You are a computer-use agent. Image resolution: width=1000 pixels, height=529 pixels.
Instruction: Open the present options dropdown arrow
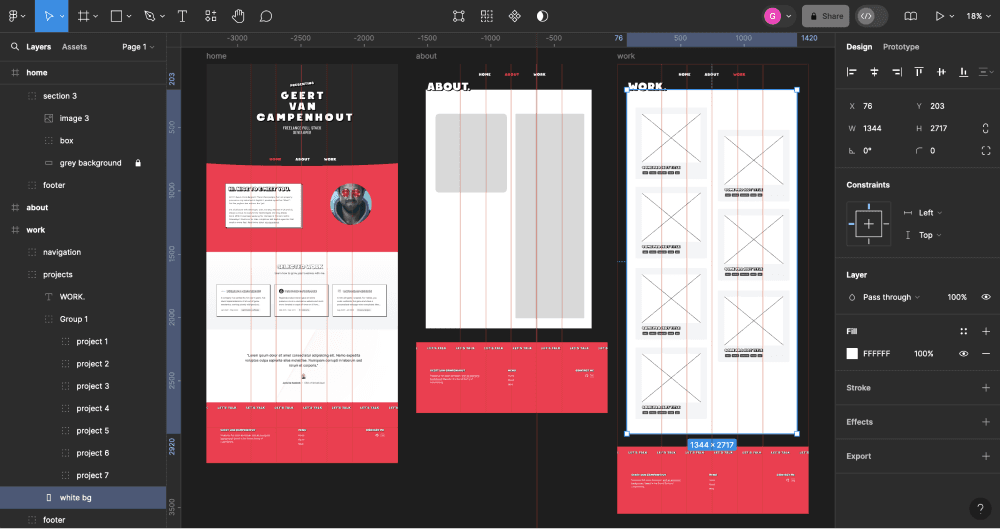952,16
